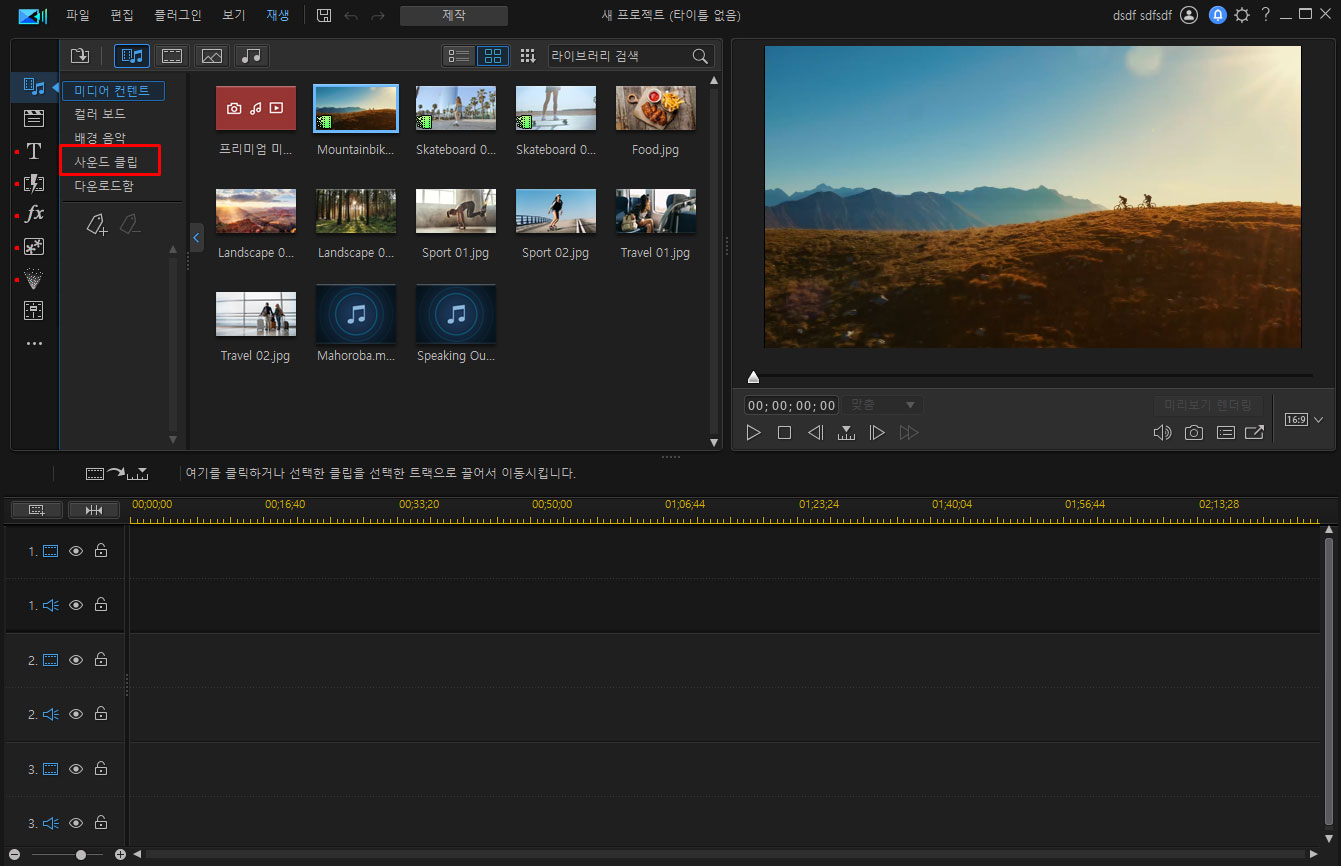
Task: Click the library search magnifier icon
Action: click(700, 56)
